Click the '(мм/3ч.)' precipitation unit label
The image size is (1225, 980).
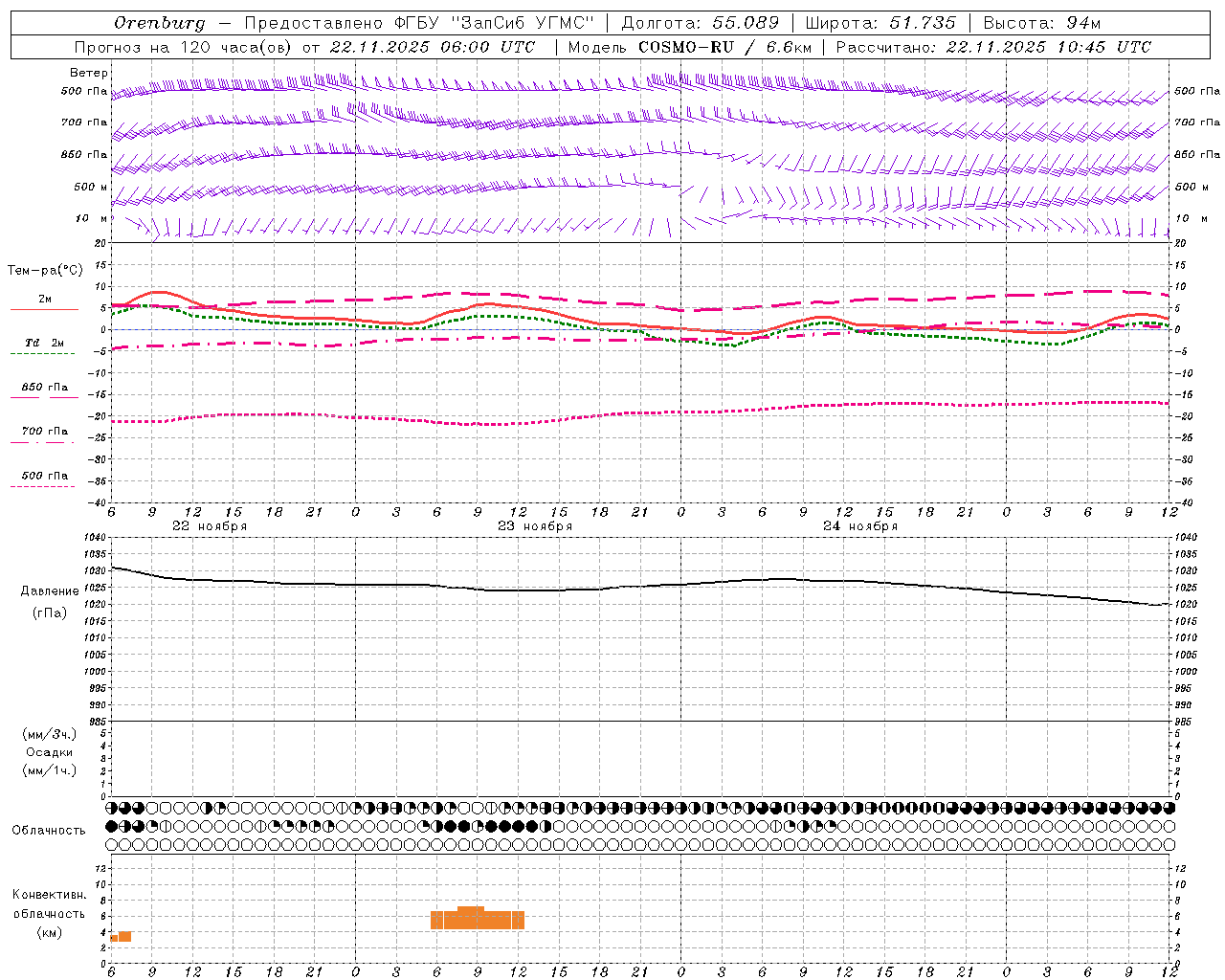tap(49, 734)
